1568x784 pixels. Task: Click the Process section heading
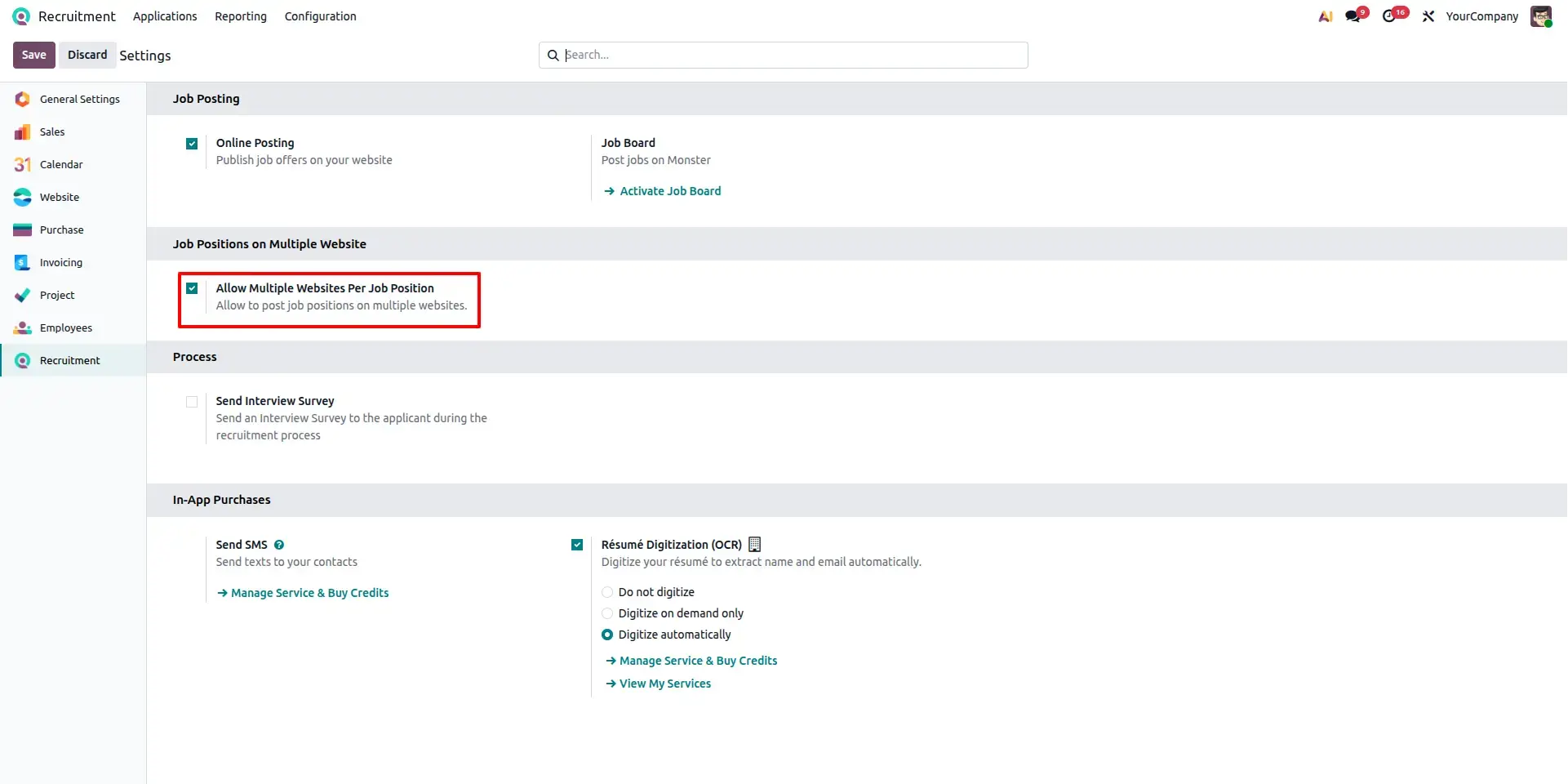[194, 357]
